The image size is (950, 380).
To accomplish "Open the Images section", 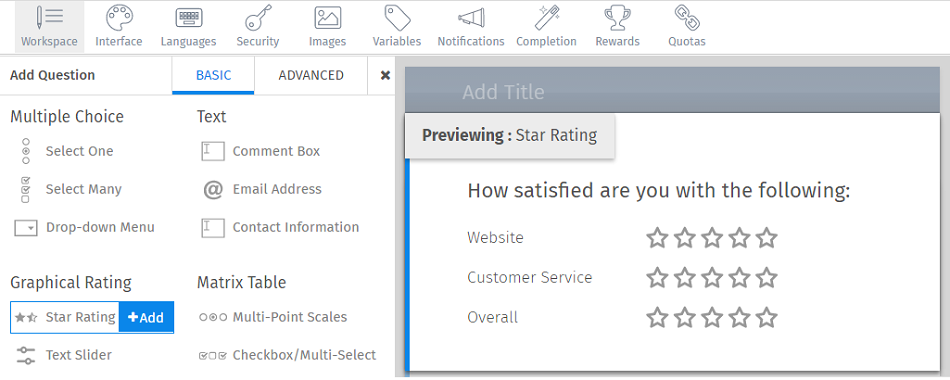I will click(x=327, y=27).
